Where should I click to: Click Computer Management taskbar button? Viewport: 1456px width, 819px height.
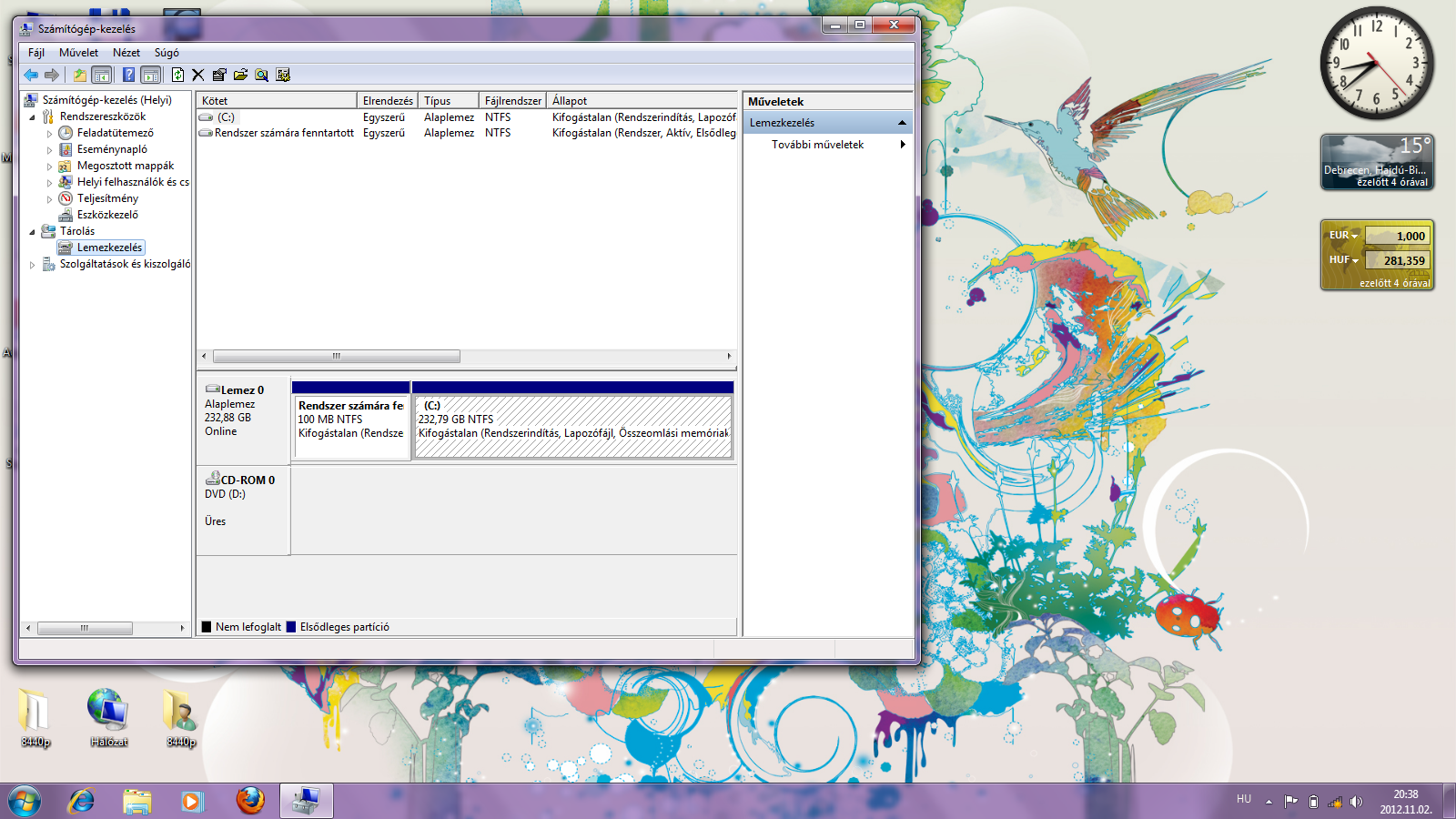coord(306,801)
